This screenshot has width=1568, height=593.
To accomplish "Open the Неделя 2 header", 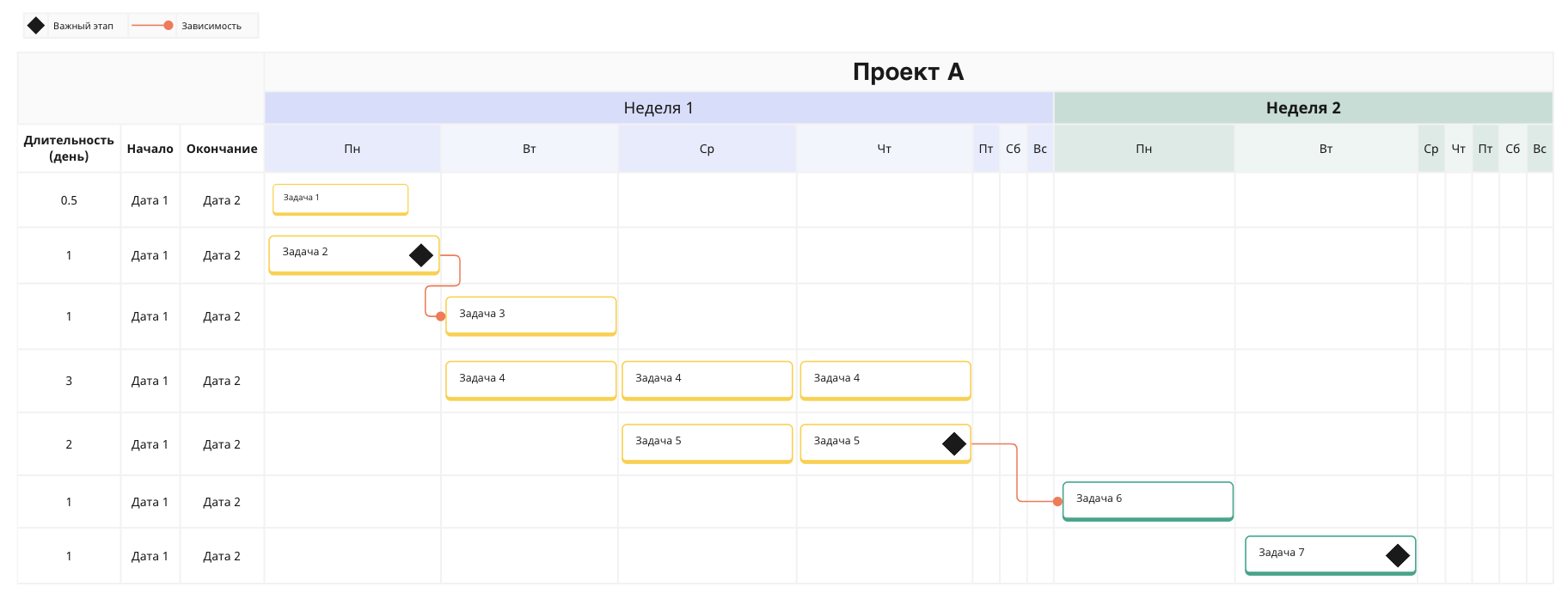I will [x=1303, y=107].
